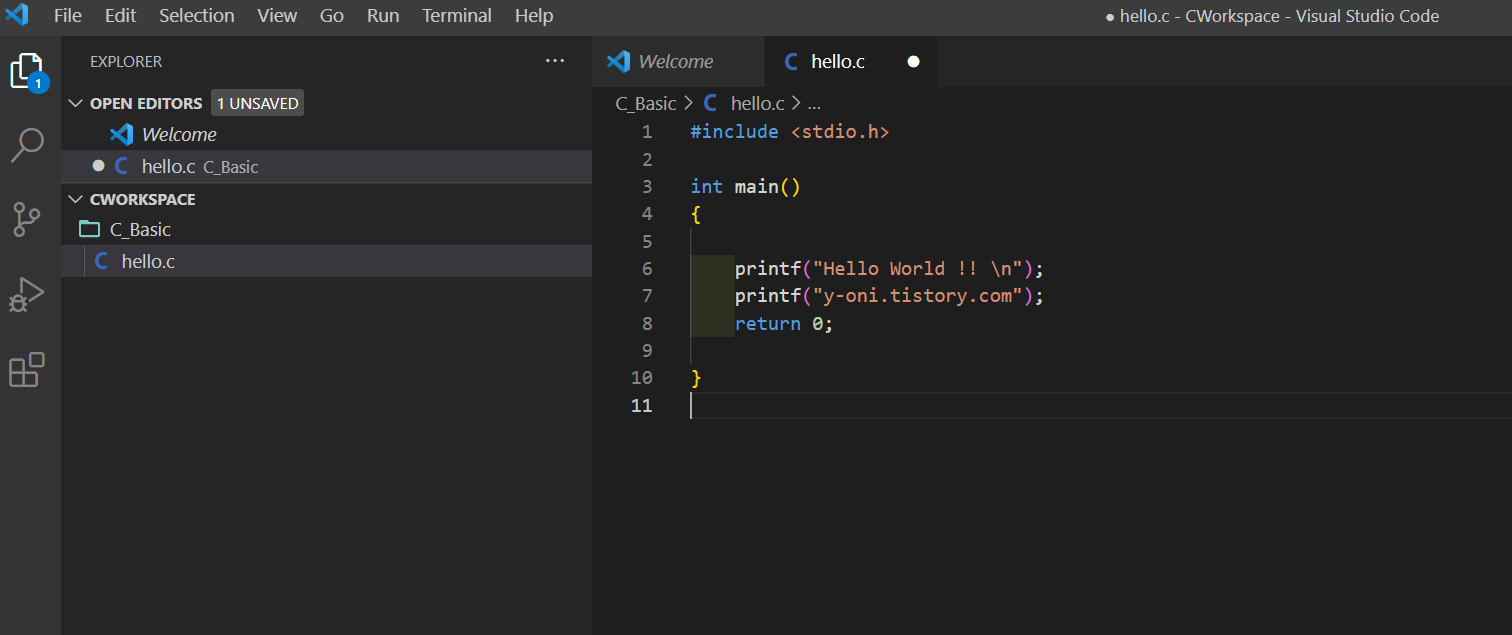The image size is (1512, 635).
Task: Open Explorer more actions ellipsis
Action: pyautogui.click(x=555, y=61)
